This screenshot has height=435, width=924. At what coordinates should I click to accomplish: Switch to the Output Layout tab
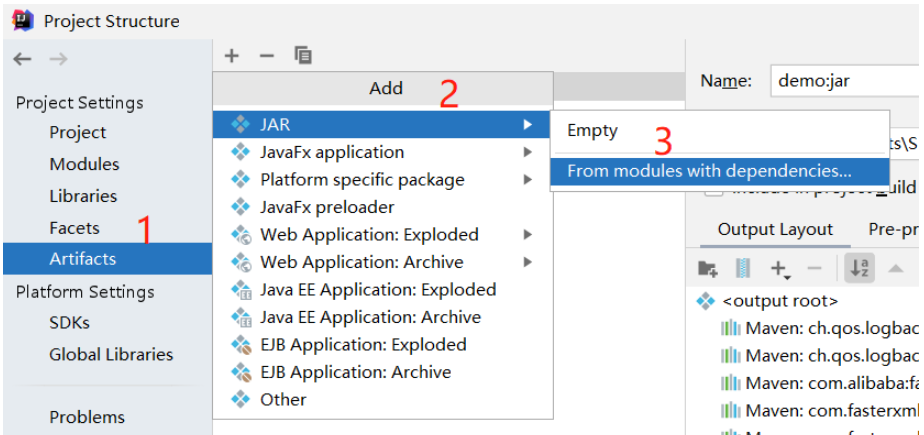pos(775,229)
